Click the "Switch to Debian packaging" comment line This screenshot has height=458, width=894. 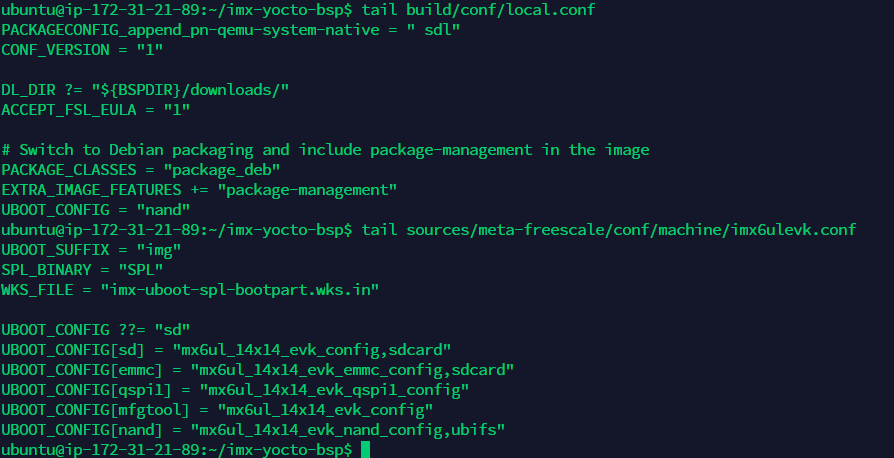coord(325,149)
